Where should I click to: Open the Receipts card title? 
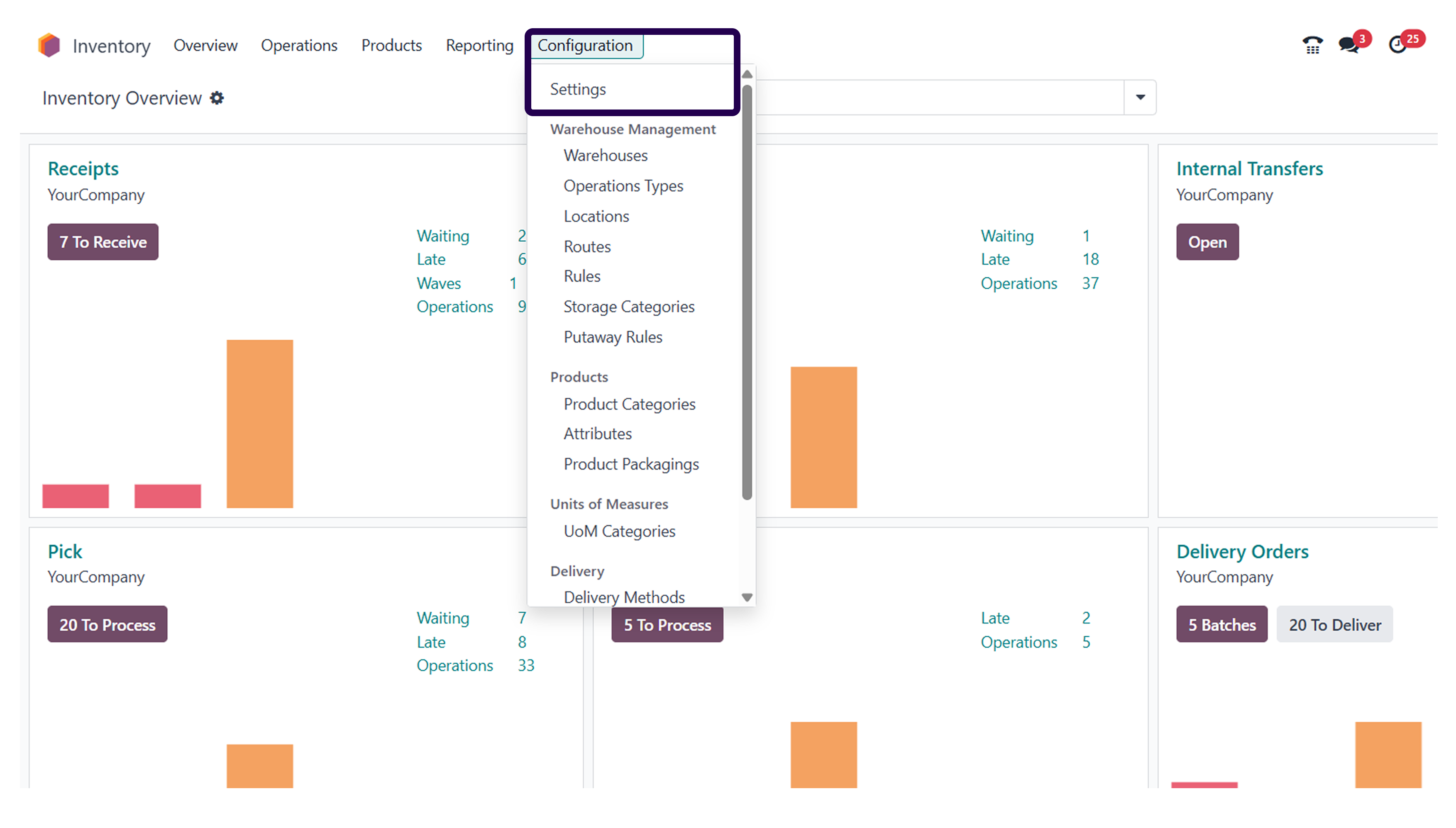coord(83,169)
